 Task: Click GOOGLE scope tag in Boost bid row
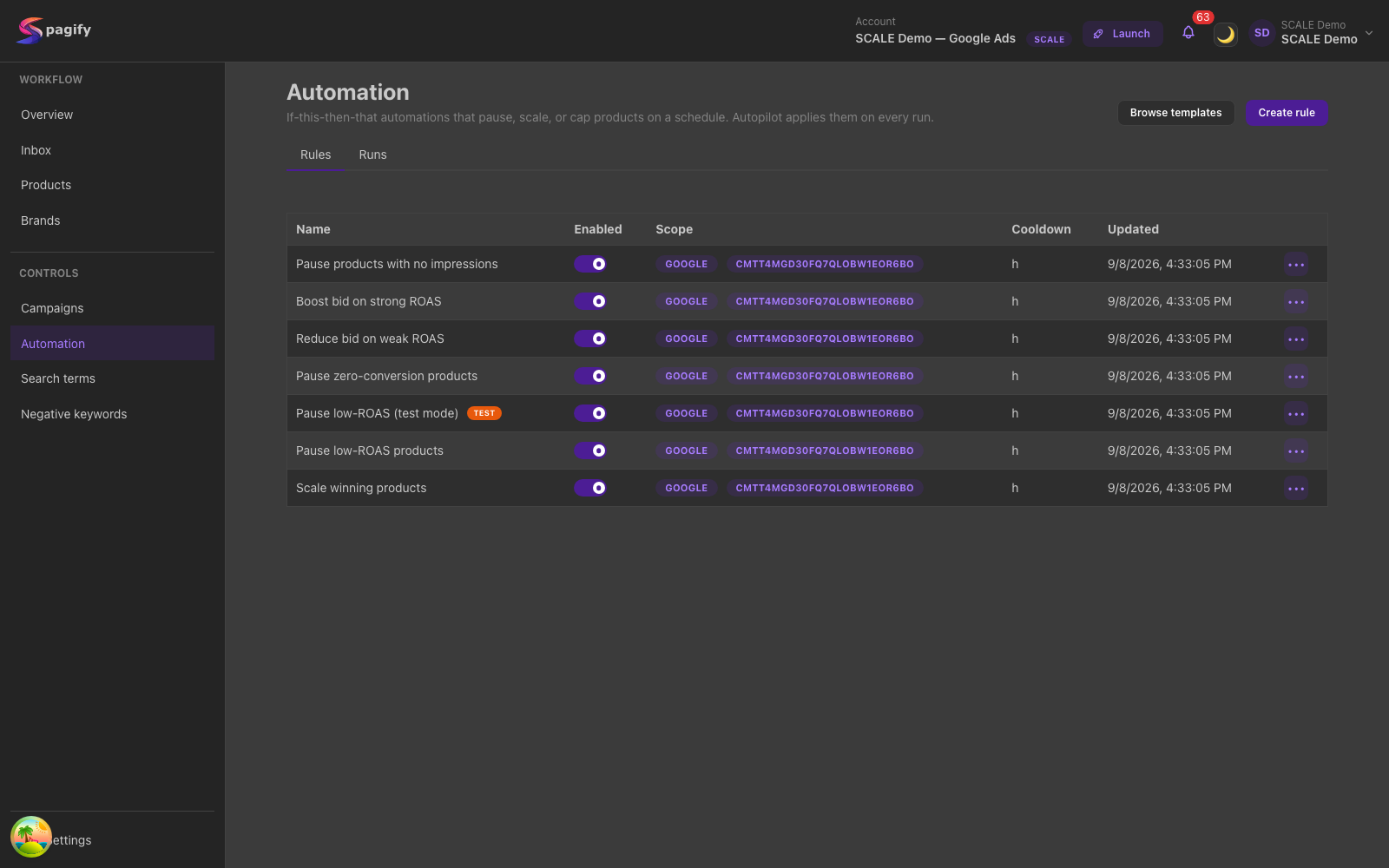coord(687,301)
